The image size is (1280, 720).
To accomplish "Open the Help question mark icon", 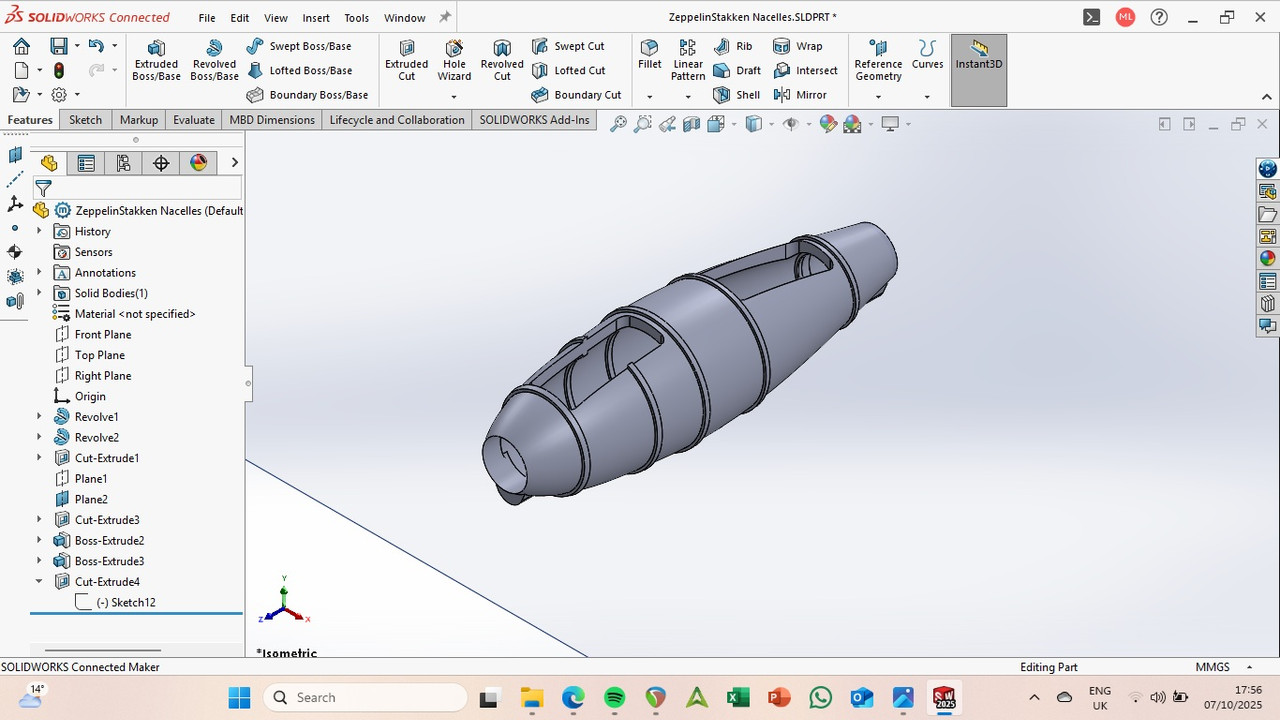I will 1159,17.
